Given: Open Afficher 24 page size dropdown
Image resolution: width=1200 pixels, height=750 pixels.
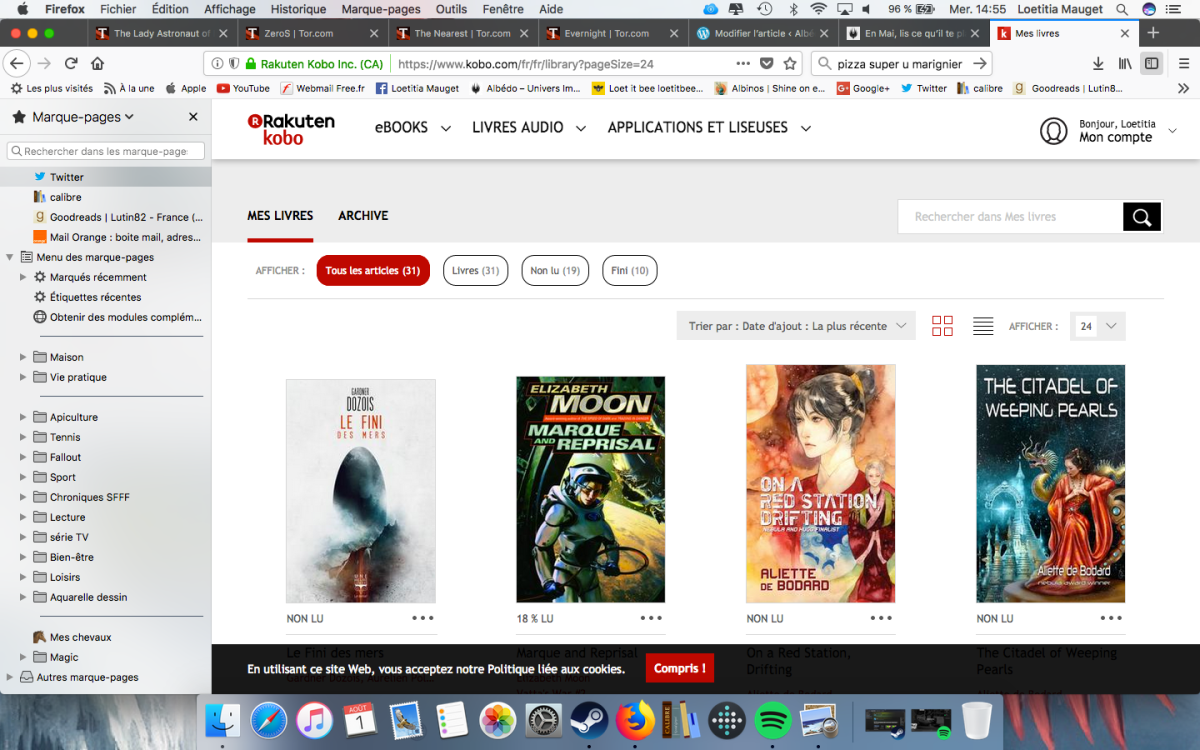Looking at the screenshot, I should (1097, 326).
